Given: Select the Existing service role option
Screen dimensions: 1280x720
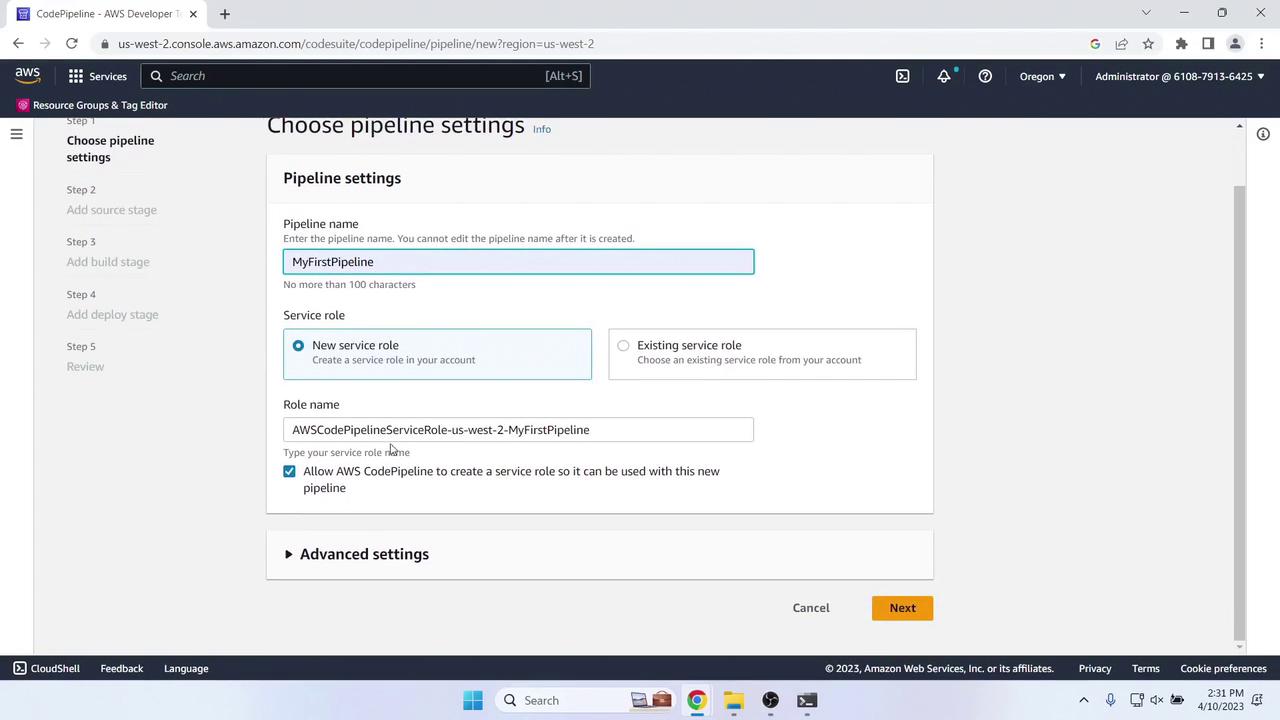Looking at the screenshot, I should (x=762, y=354).
